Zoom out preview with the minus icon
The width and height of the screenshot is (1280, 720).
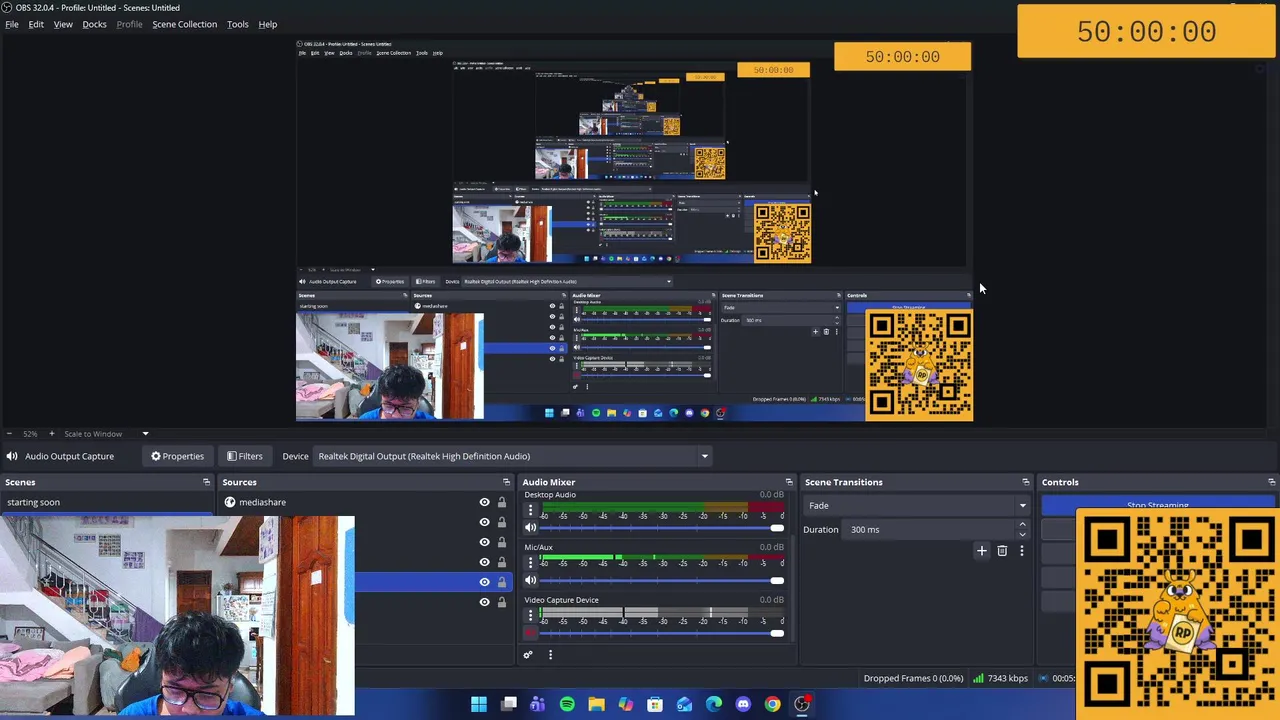coord(9,434)
